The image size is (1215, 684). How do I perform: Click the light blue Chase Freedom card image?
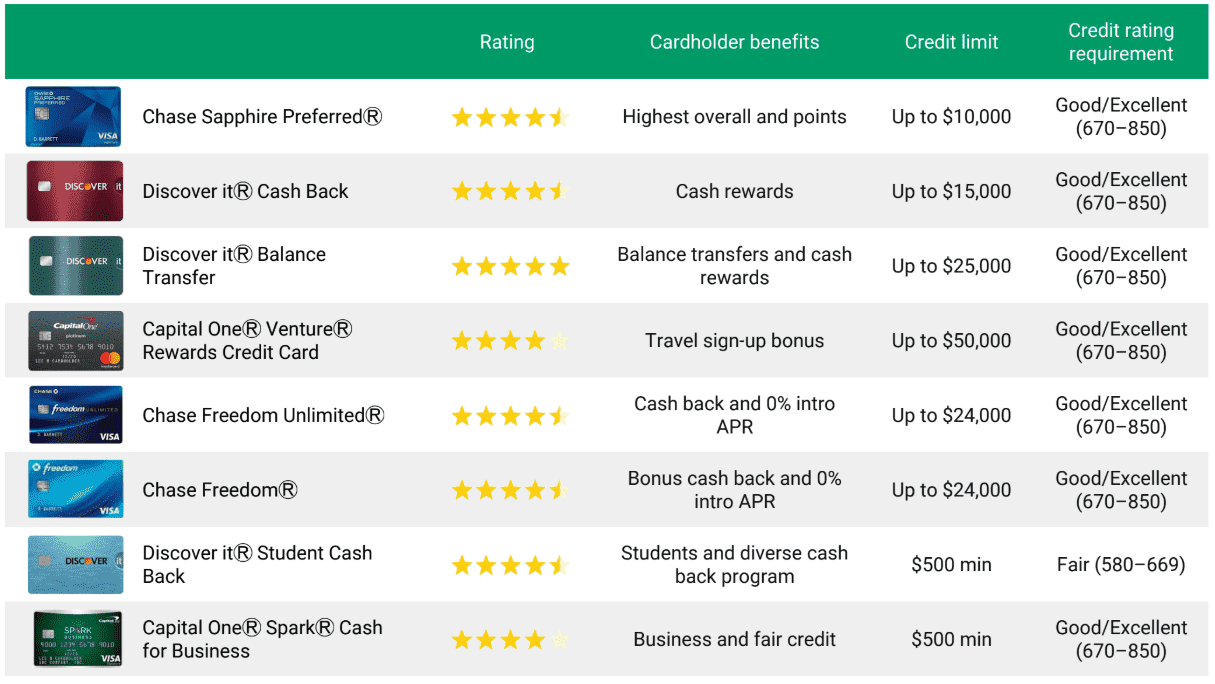pyautogui.click(x=76, y=490)
